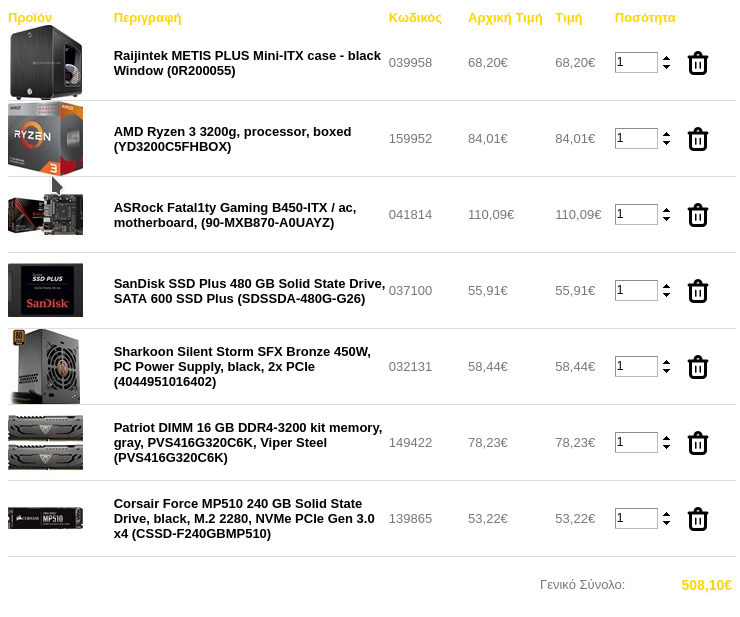Remove the Corsair Force MP510 SSD from cart
Viewport: 740px width, 617px height.
[x=698, y=519]
